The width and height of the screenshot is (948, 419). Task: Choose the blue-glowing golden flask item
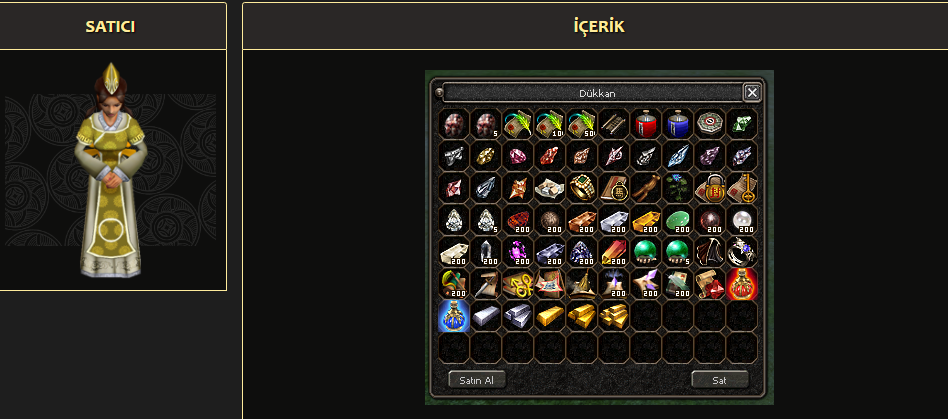454,316
